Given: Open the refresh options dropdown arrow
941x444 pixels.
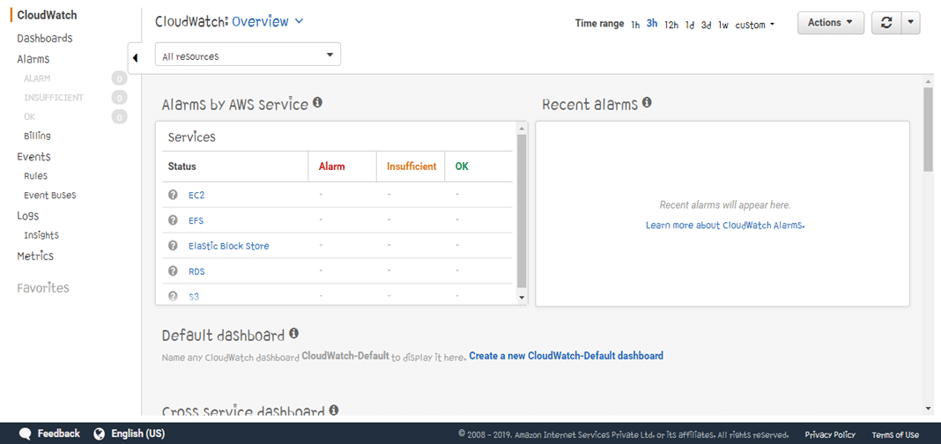Looking at the screenshot, I should [x=910, y=23].
